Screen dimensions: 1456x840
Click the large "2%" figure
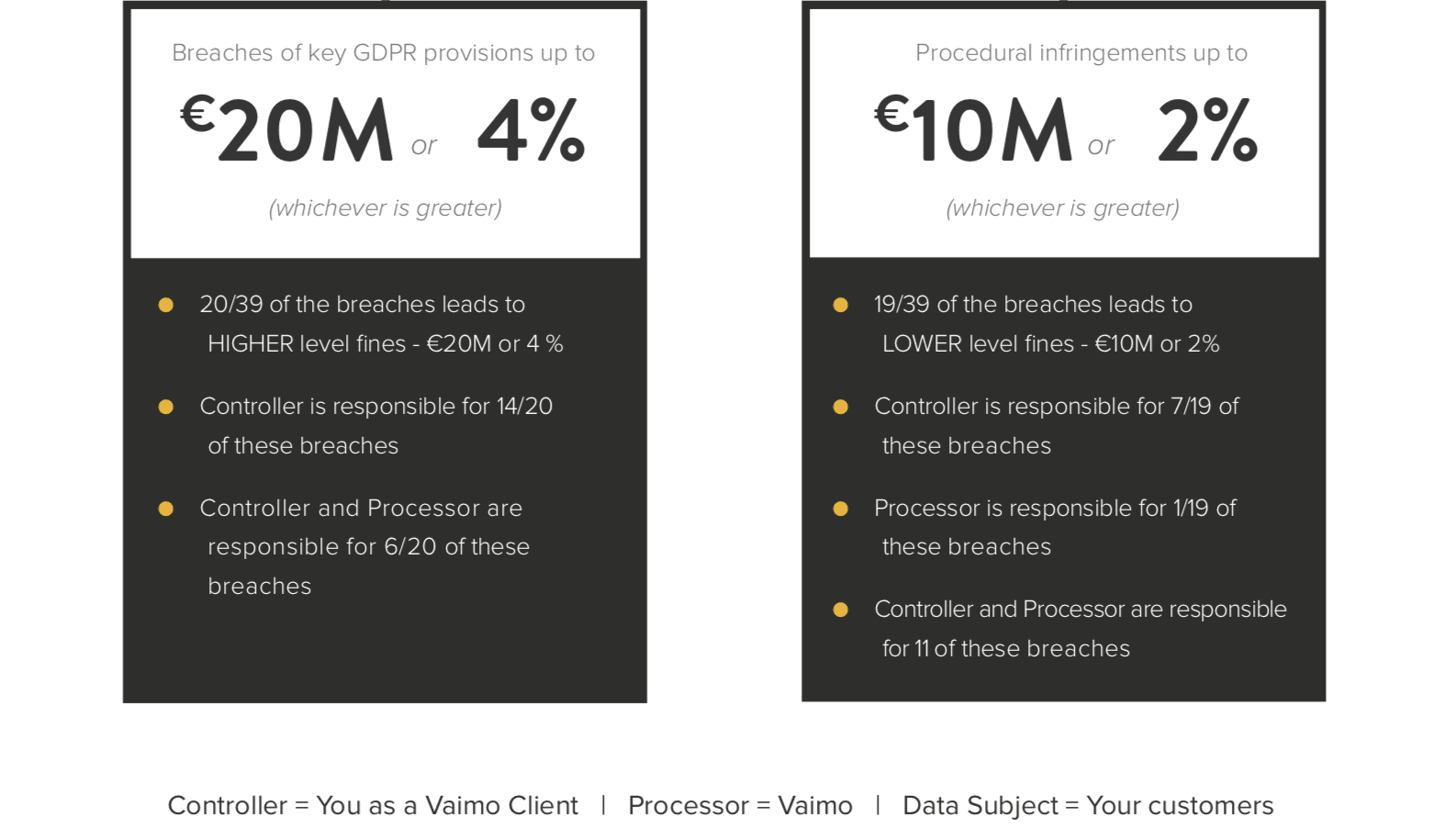[1207, 130]
